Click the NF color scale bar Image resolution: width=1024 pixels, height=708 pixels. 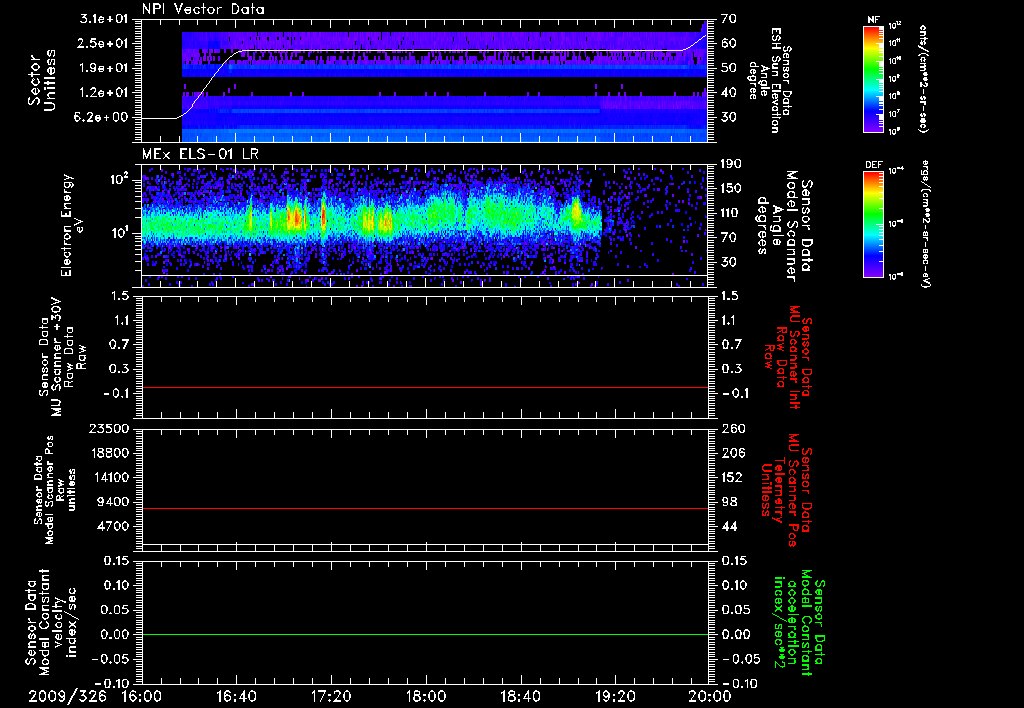coord(873,78)
